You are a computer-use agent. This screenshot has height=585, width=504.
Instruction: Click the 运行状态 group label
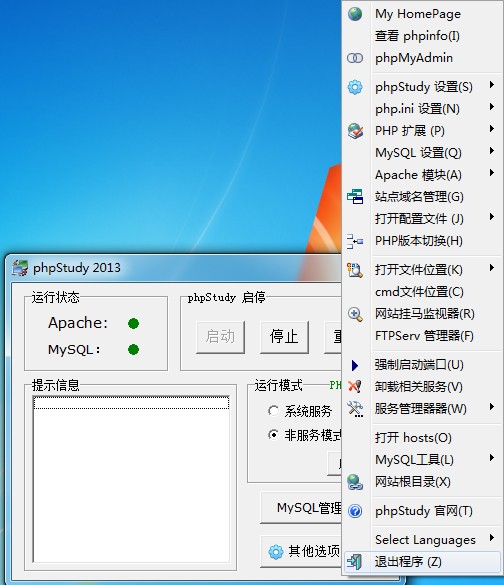pyautogui.click(x=56, y=297)
